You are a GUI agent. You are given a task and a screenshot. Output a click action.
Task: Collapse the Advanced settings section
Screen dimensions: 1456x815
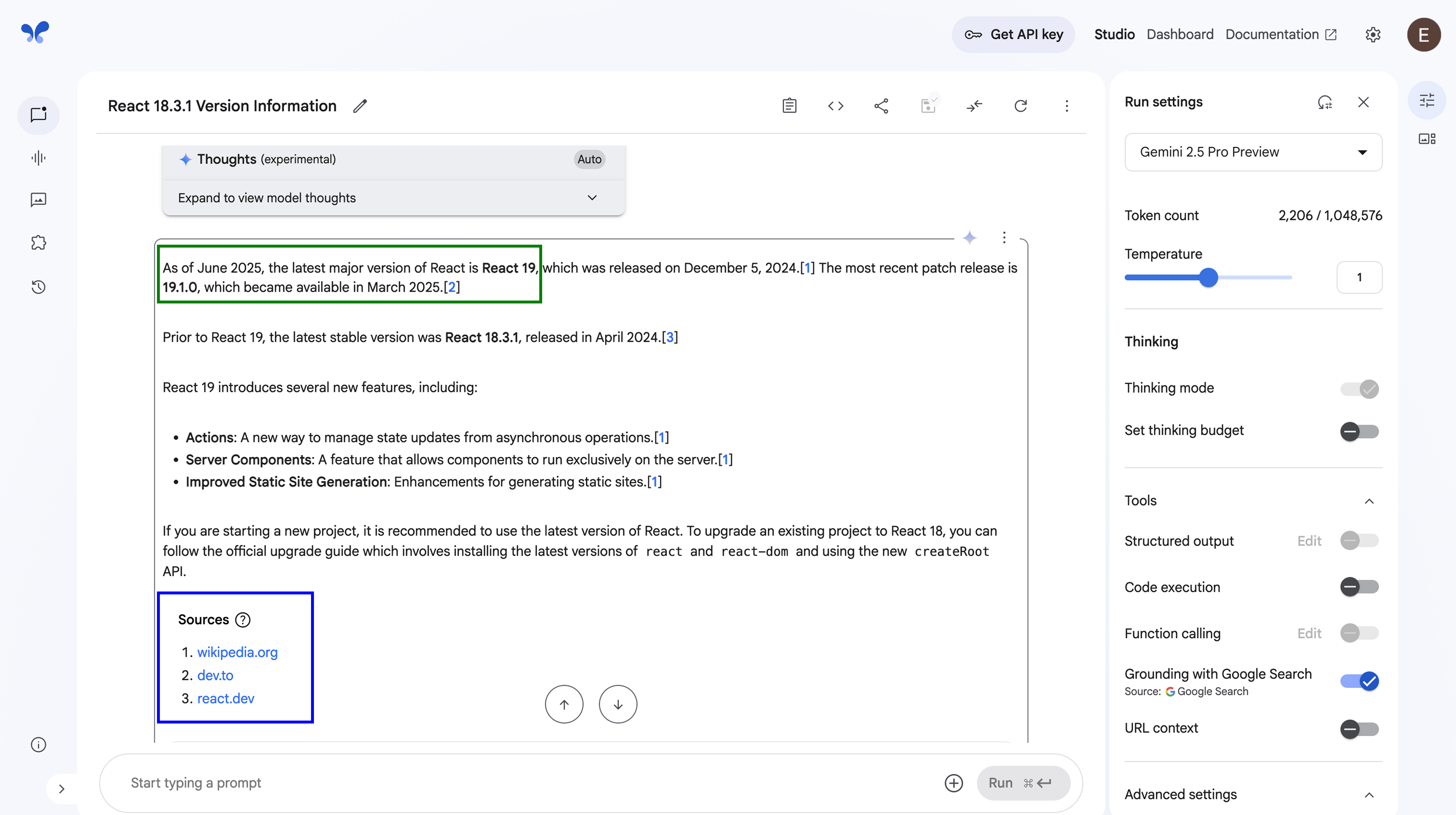point(1369,795)
